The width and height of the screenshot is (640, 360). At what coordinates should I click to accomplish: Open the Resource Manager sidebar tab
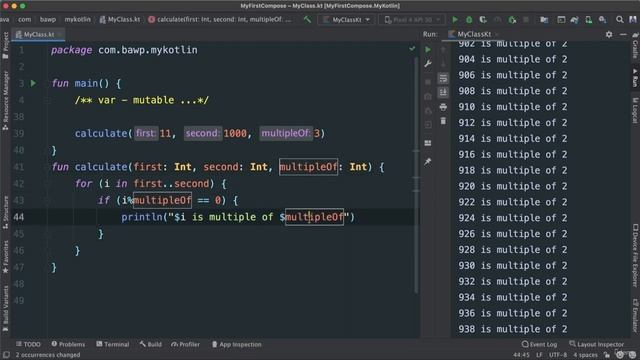click(5, 101)
